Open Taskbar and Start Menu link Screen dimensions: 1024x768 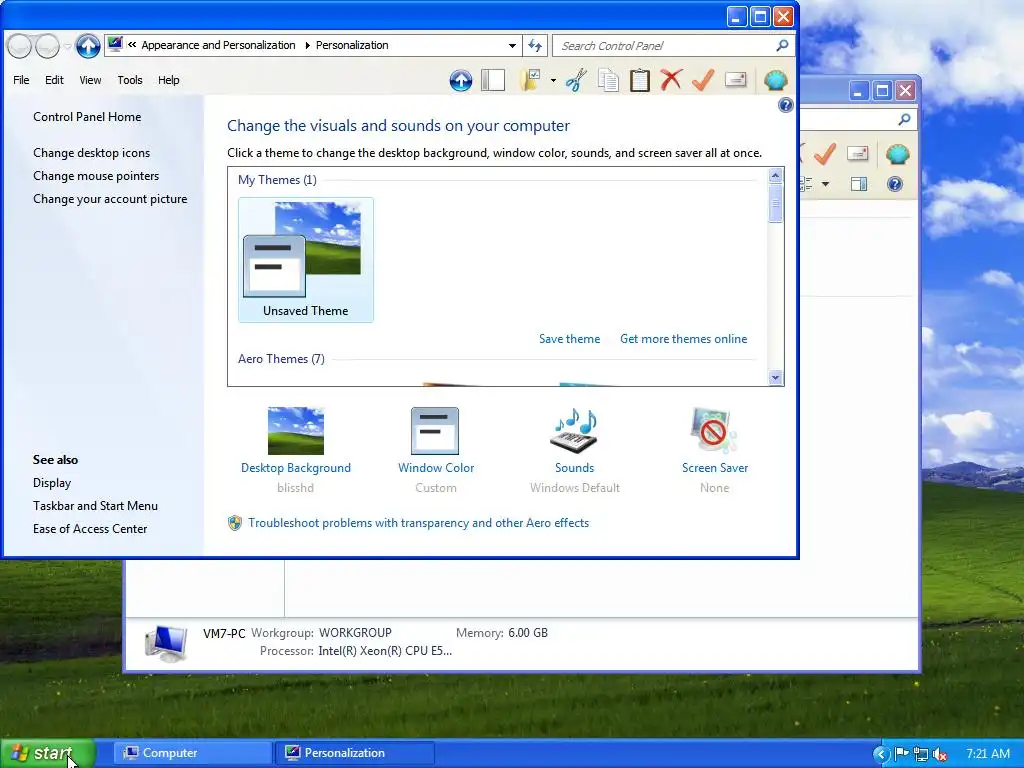(x=95, y=505)
